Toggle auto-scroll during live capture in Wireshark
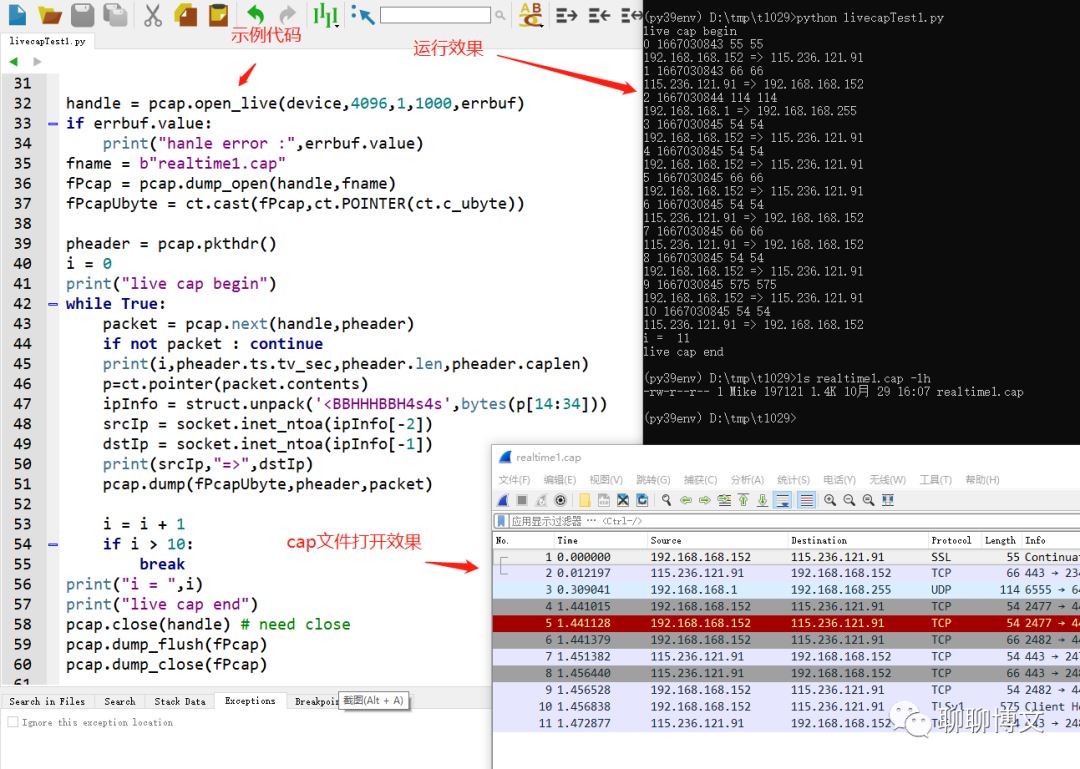 click(x=783, y=500)
